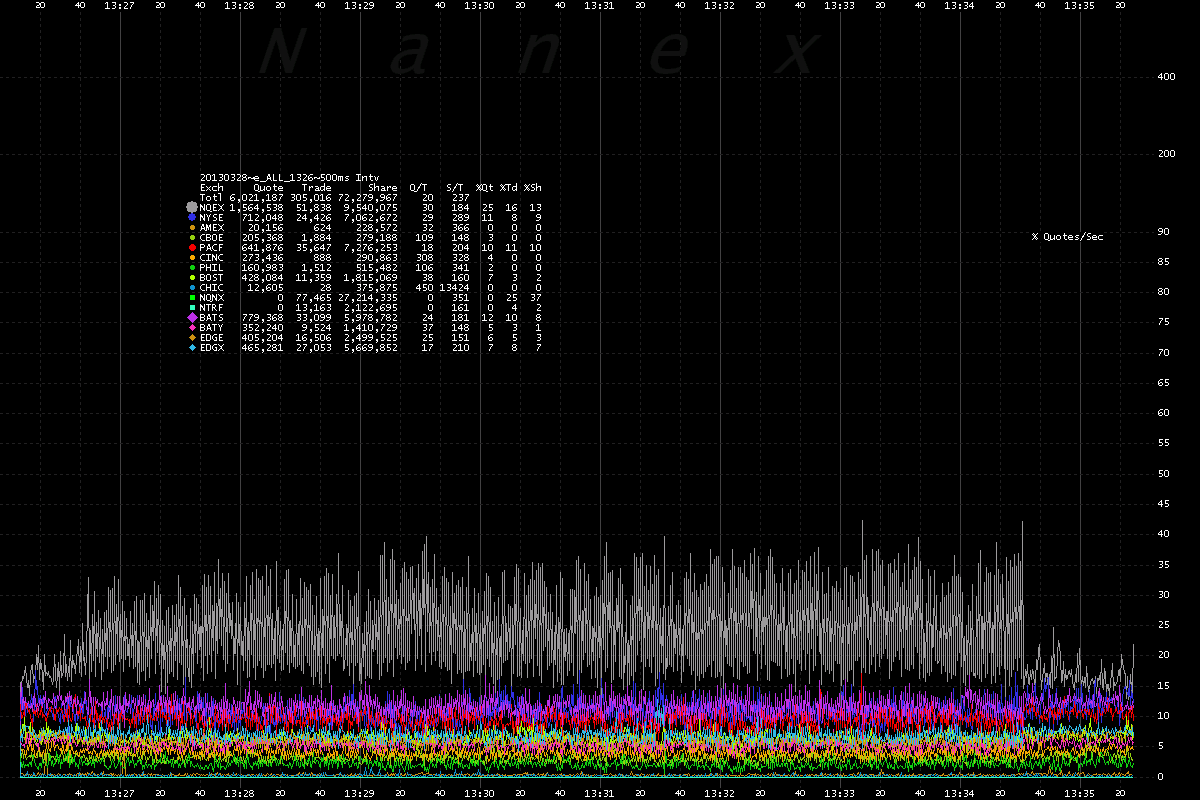Screen dimensions: 1200x800
Task: Select PHIL quote value "160,983"
Action: click(263, 267)
